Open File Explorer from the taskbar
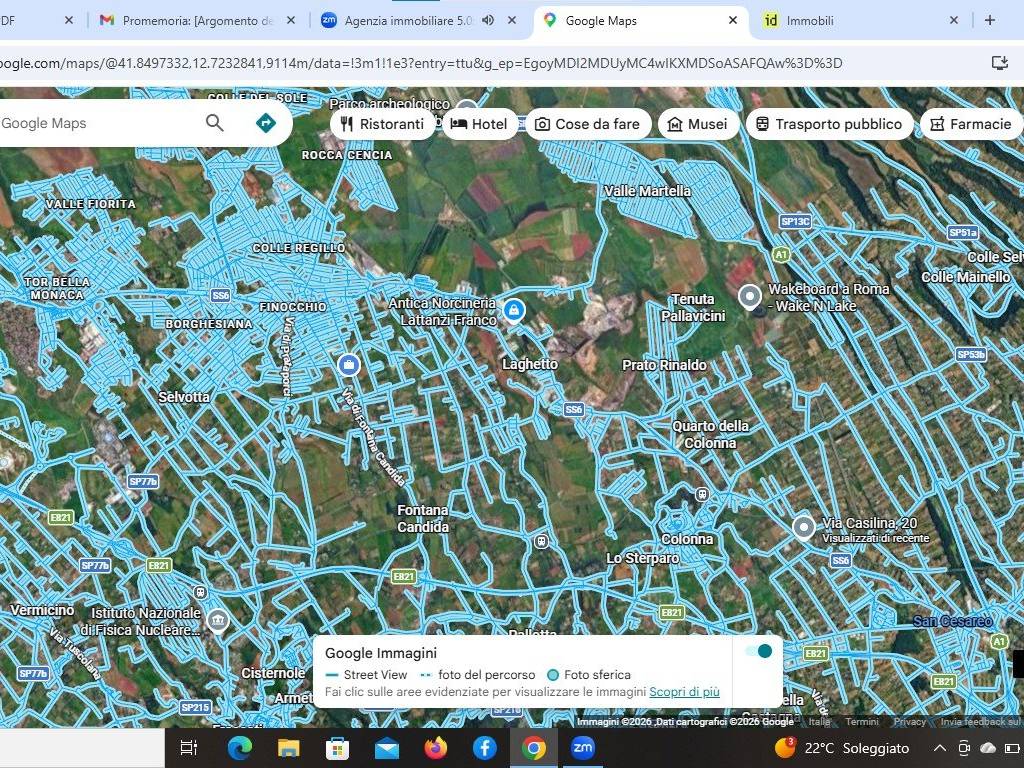 [x=288, y=748]
